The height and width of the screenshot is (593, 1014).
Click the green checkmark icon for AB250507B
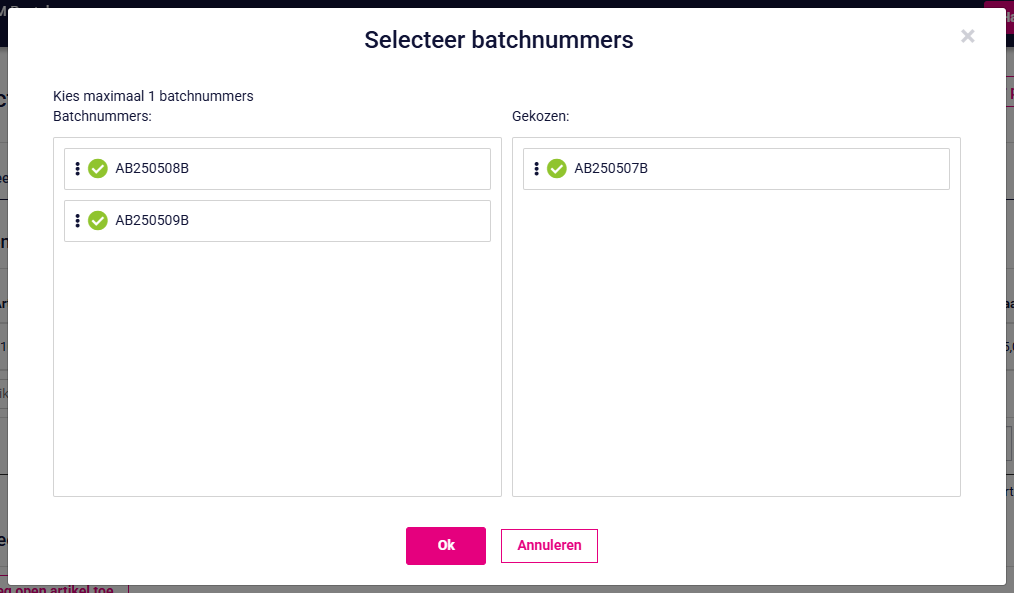point(557,169)
